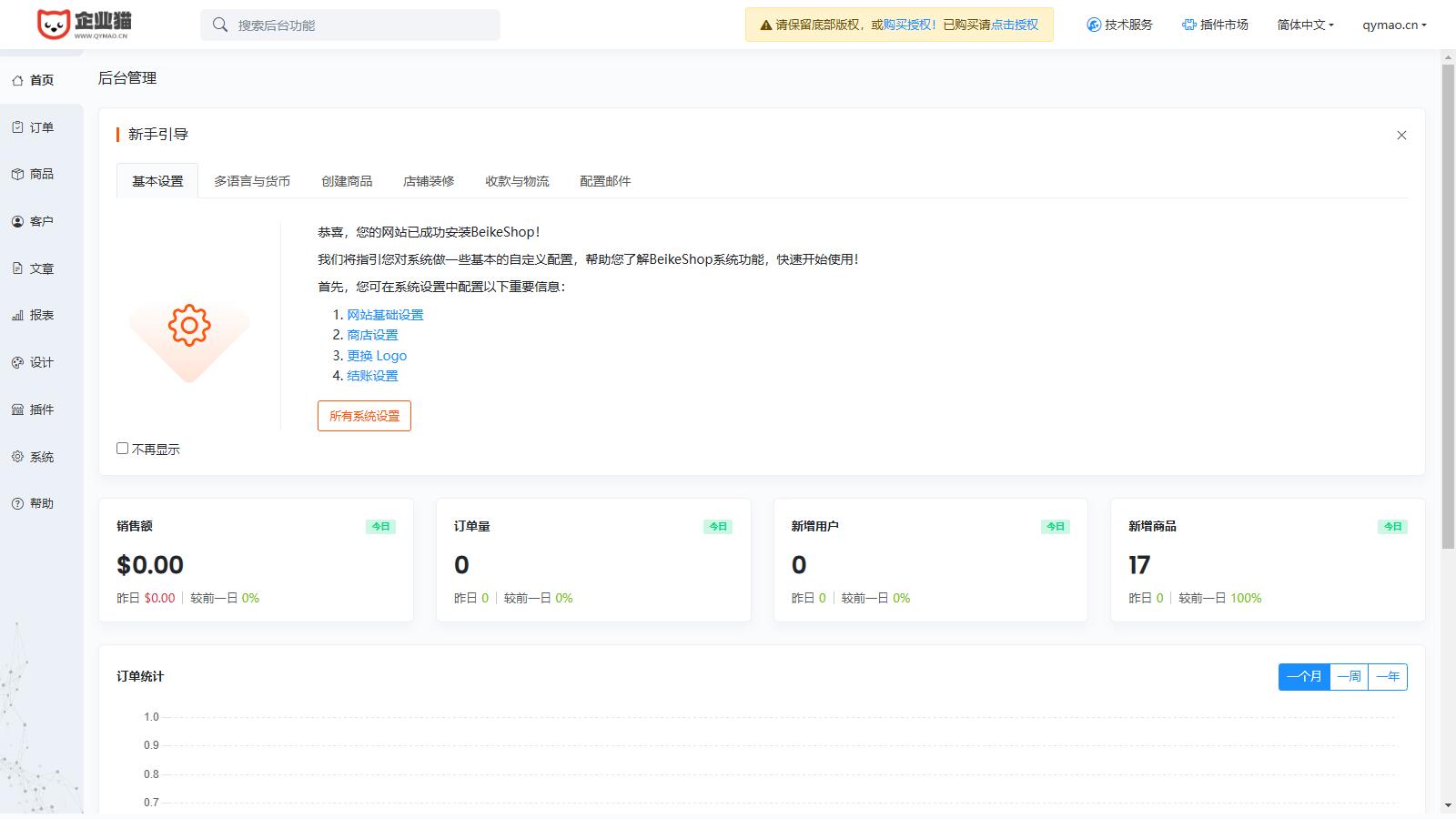Open the 网站基础设置 link
This screenshot has width=1456, height=819.
pyautogui.click(x=385, y=315)
